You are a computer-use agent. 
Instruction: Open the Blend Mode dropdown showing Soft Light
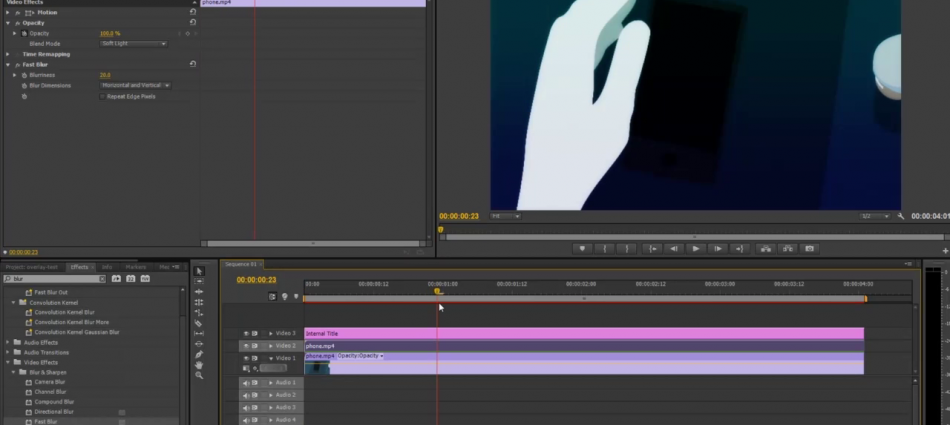click(134, 43)
